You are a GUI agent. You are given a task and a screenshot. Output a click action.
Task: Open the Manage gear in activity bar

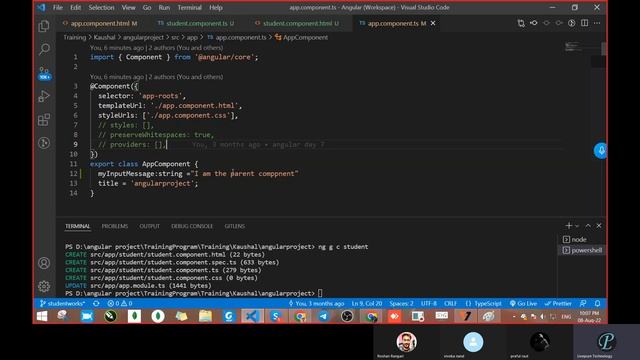(x=44, y=286)
